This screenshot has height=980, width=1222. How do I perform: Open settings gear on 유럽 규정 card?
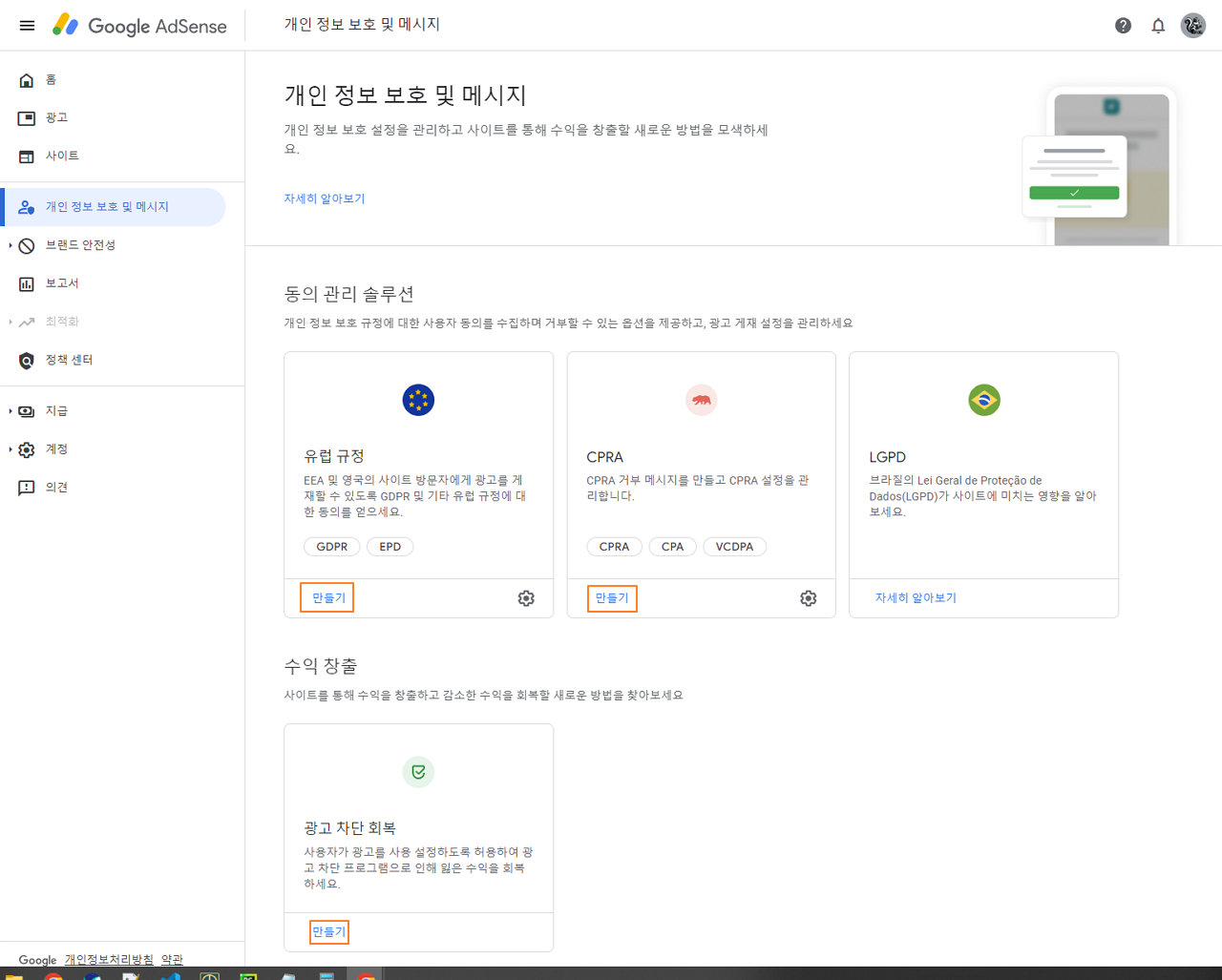526,598
